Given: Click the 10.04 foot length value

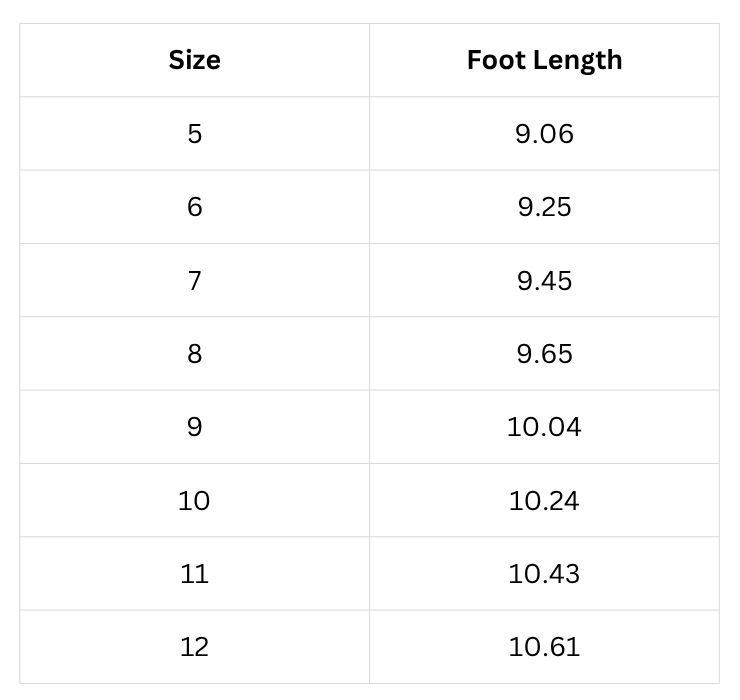Looking at the screenshot, I should 544,427.
